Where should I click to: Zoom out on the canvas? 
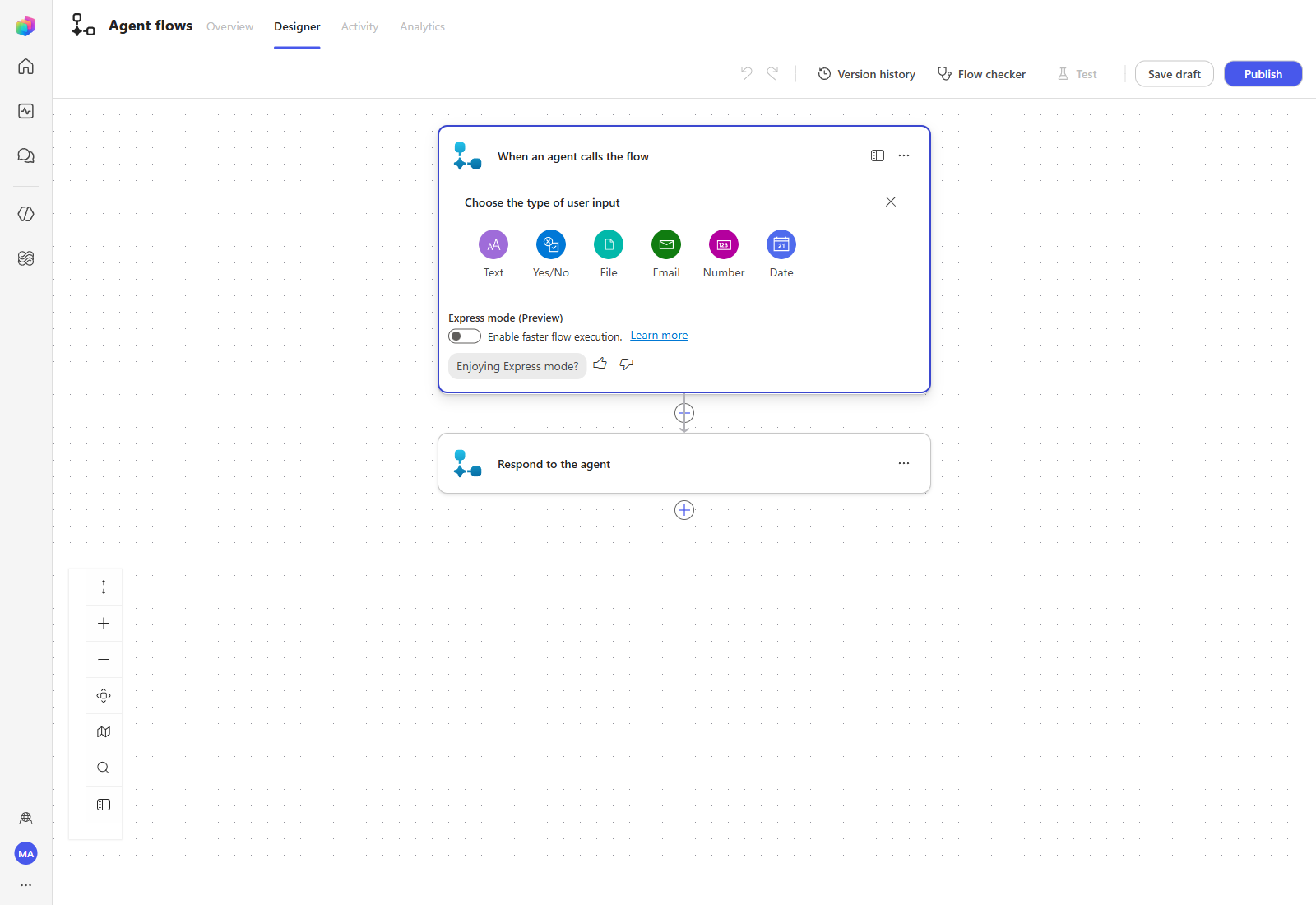tap(104, 660)
